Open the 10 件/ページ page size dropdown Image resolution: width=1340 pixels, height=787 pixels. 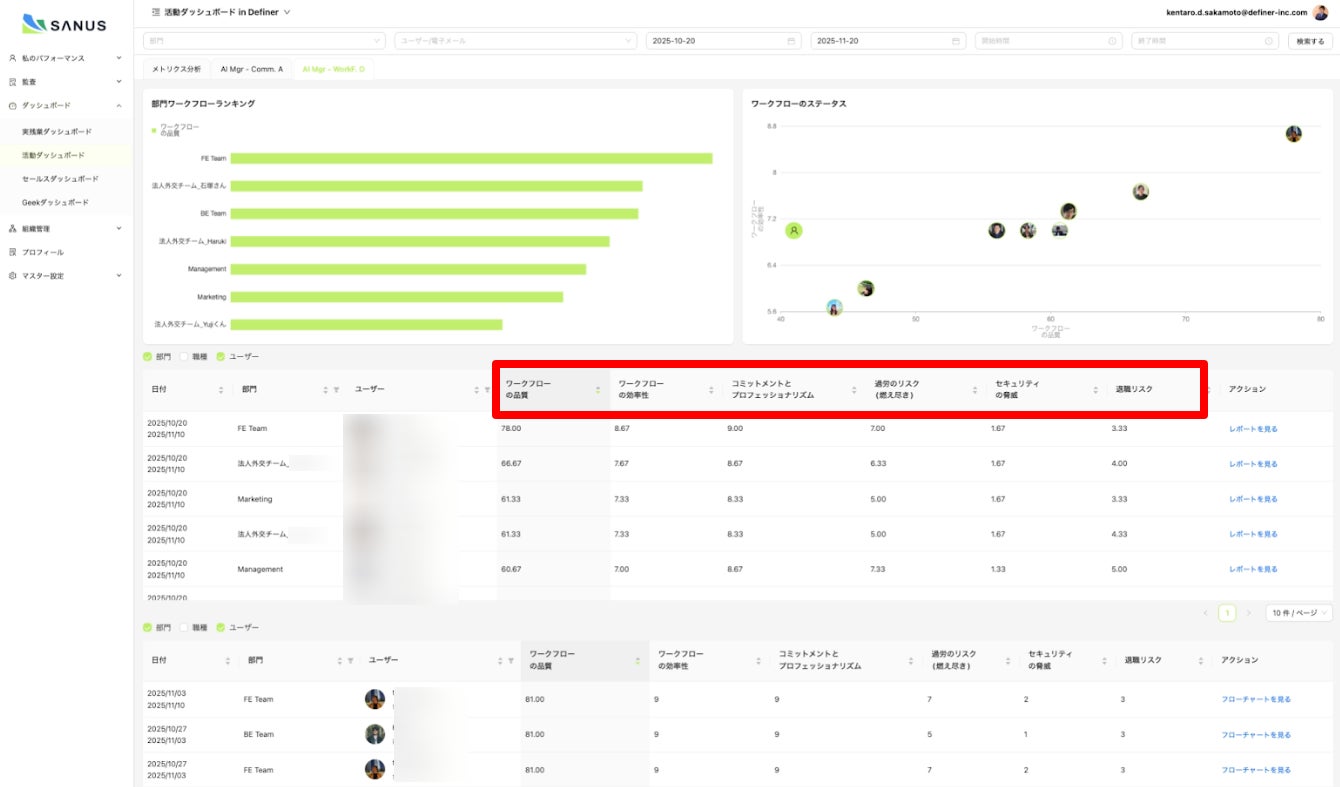pos(1298,612)
